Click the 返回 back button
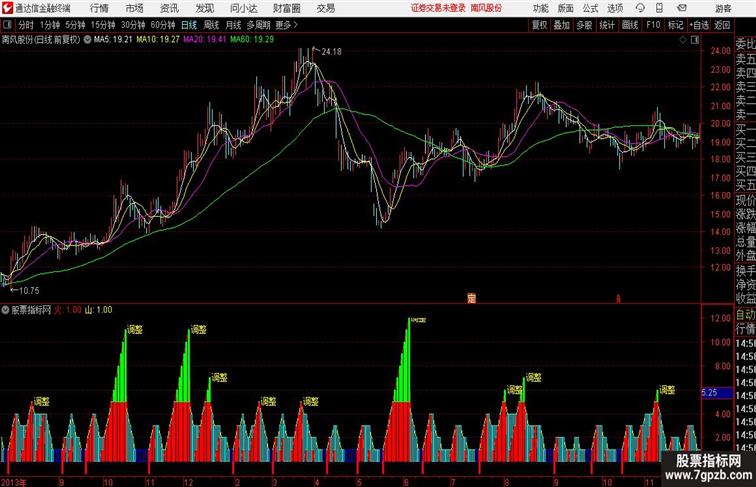 722,25
